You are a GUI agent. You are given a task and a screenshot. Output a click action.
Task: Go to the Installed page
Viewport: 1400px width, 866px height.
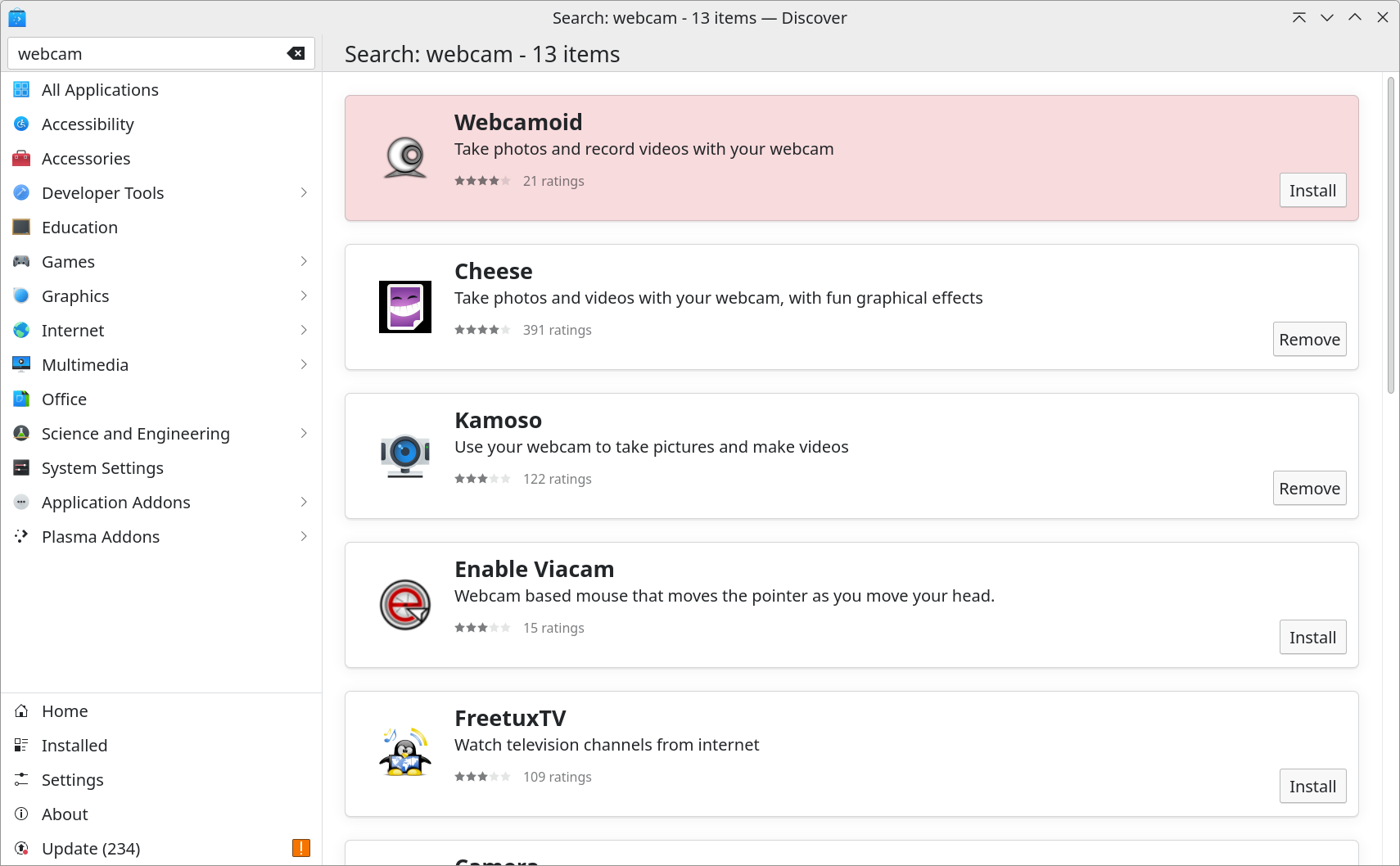[x=161, y=746]
